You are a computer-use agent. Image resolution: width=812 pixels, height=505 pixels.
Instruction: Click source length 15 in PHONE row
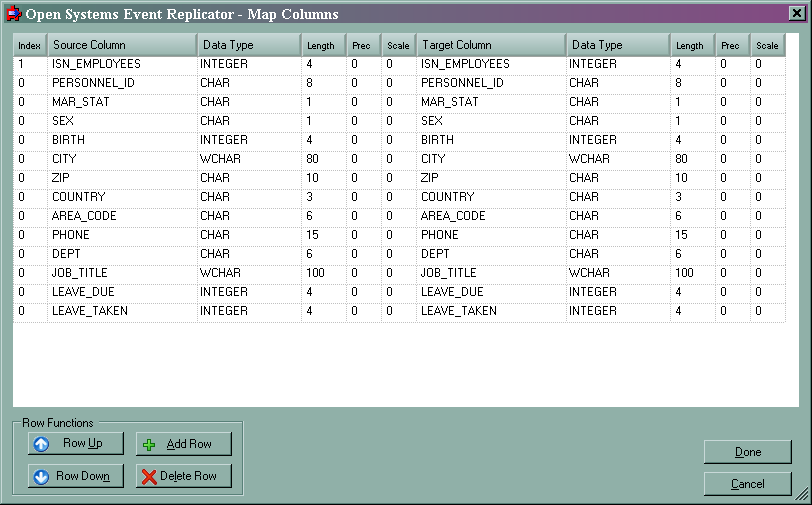(x=324, y=235)
